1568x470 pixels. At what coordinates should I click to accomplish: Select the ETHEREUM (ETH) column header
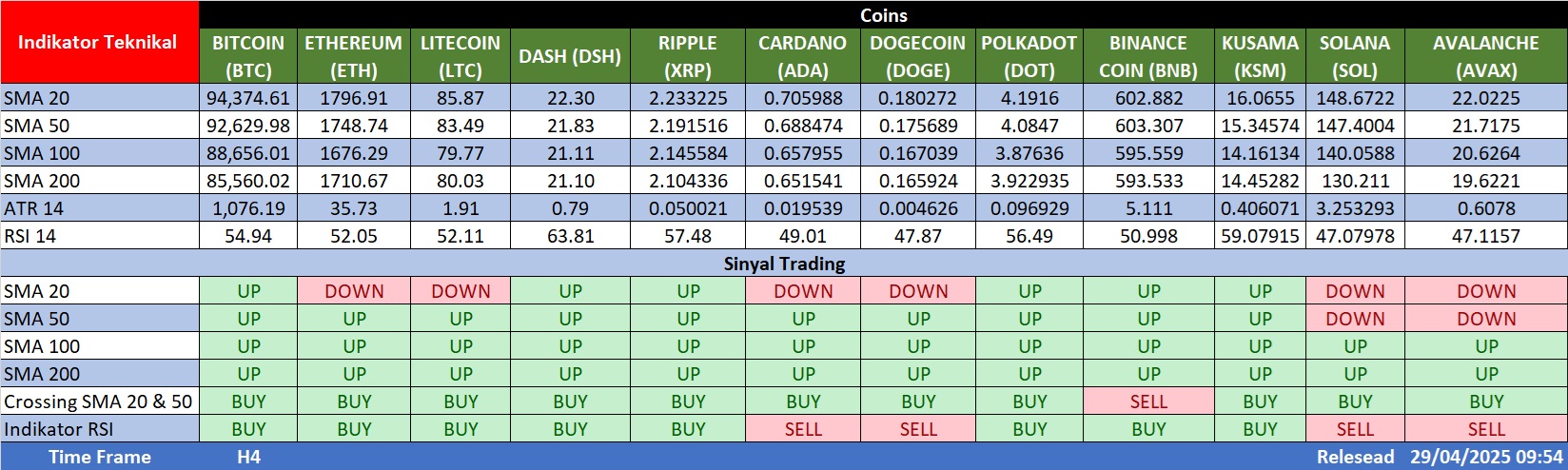[353, 56]
